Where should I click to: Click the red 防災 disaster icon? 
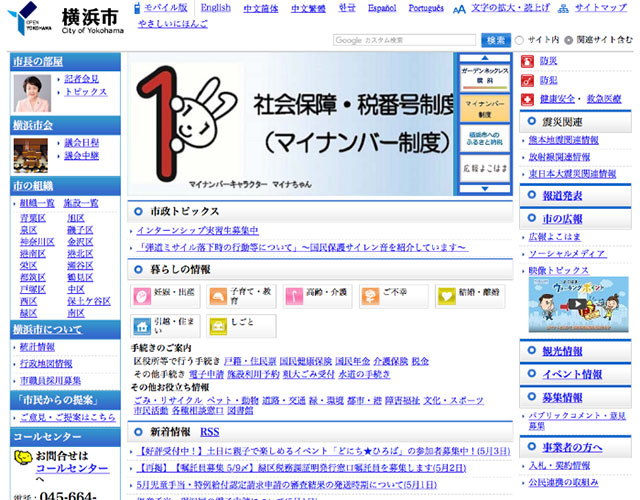pyautogui.click(x=527, y=61)
